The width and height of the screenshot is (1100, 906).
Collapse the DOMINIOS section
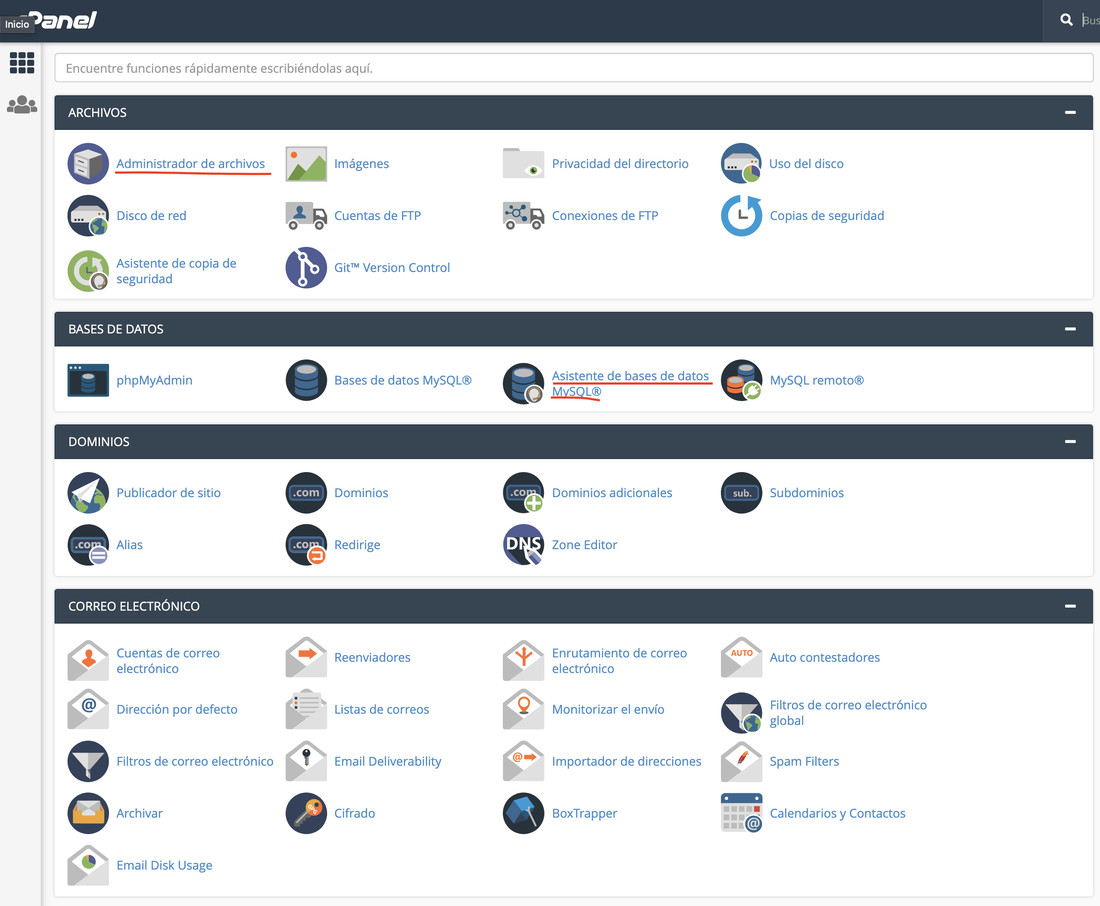pyautogui.click(x=1070, y=441)
